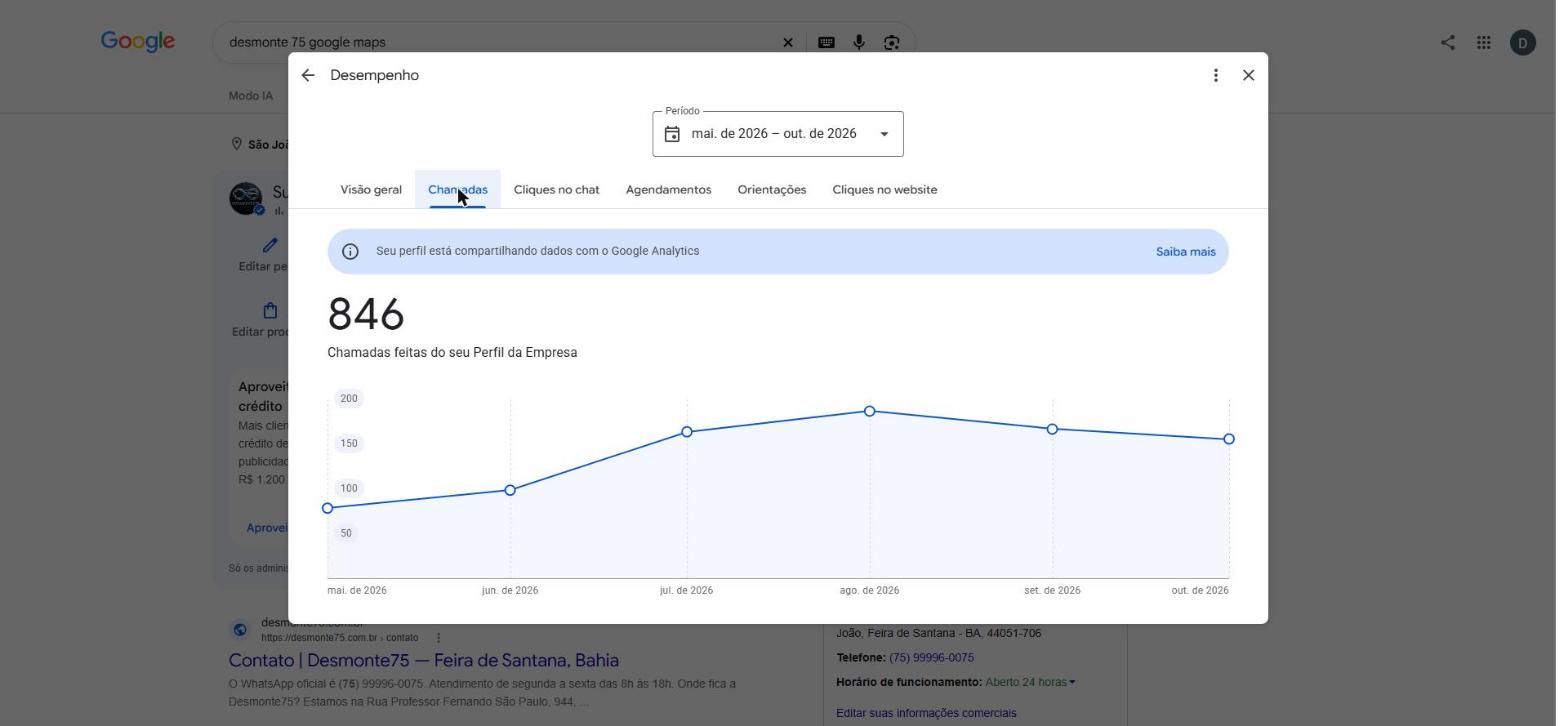Click the chart axis label 200

click(348, 398)
